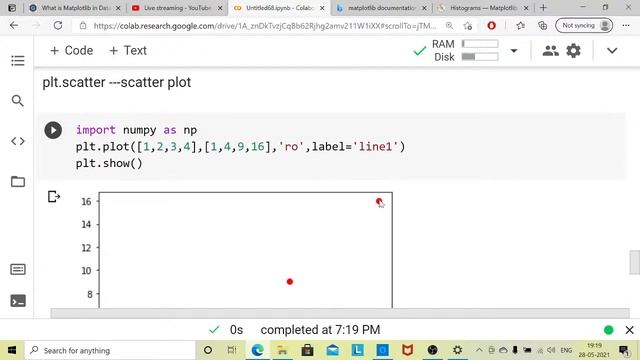Open Microsoft Edge from taskbar
The height and width of the screenshot is (360, 640).
257,350
